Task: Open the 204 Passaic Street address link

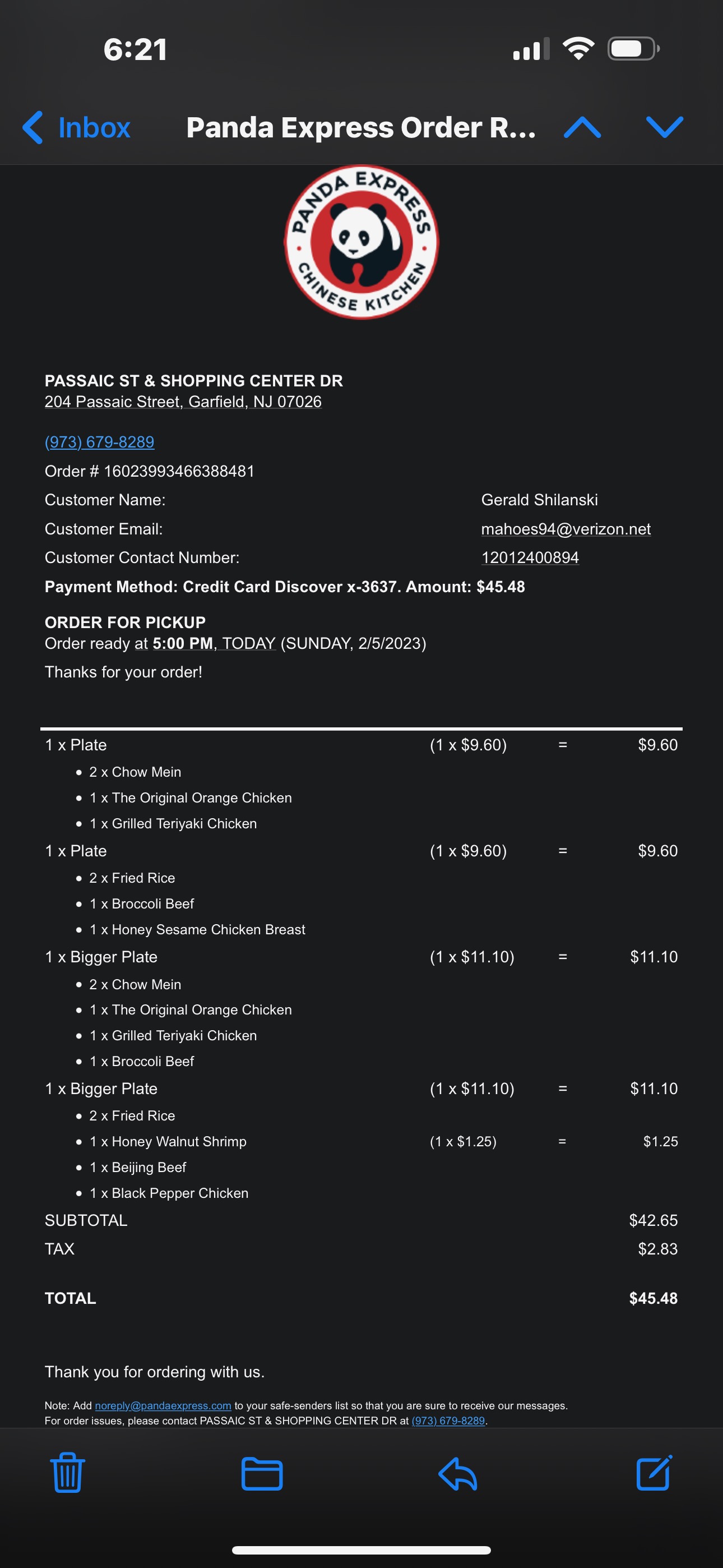Action: coord(183,402)
